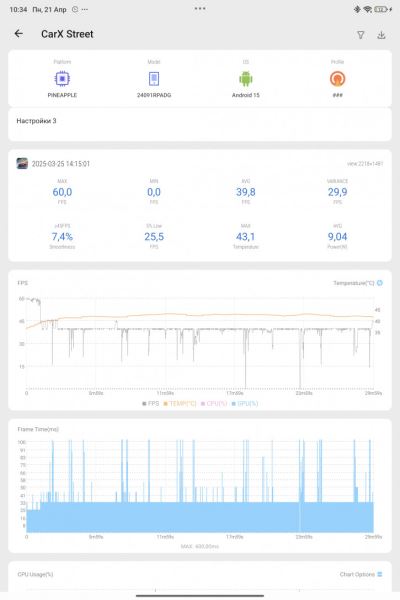Toggle the GPU(%) legend series

(x=245, y=403)
